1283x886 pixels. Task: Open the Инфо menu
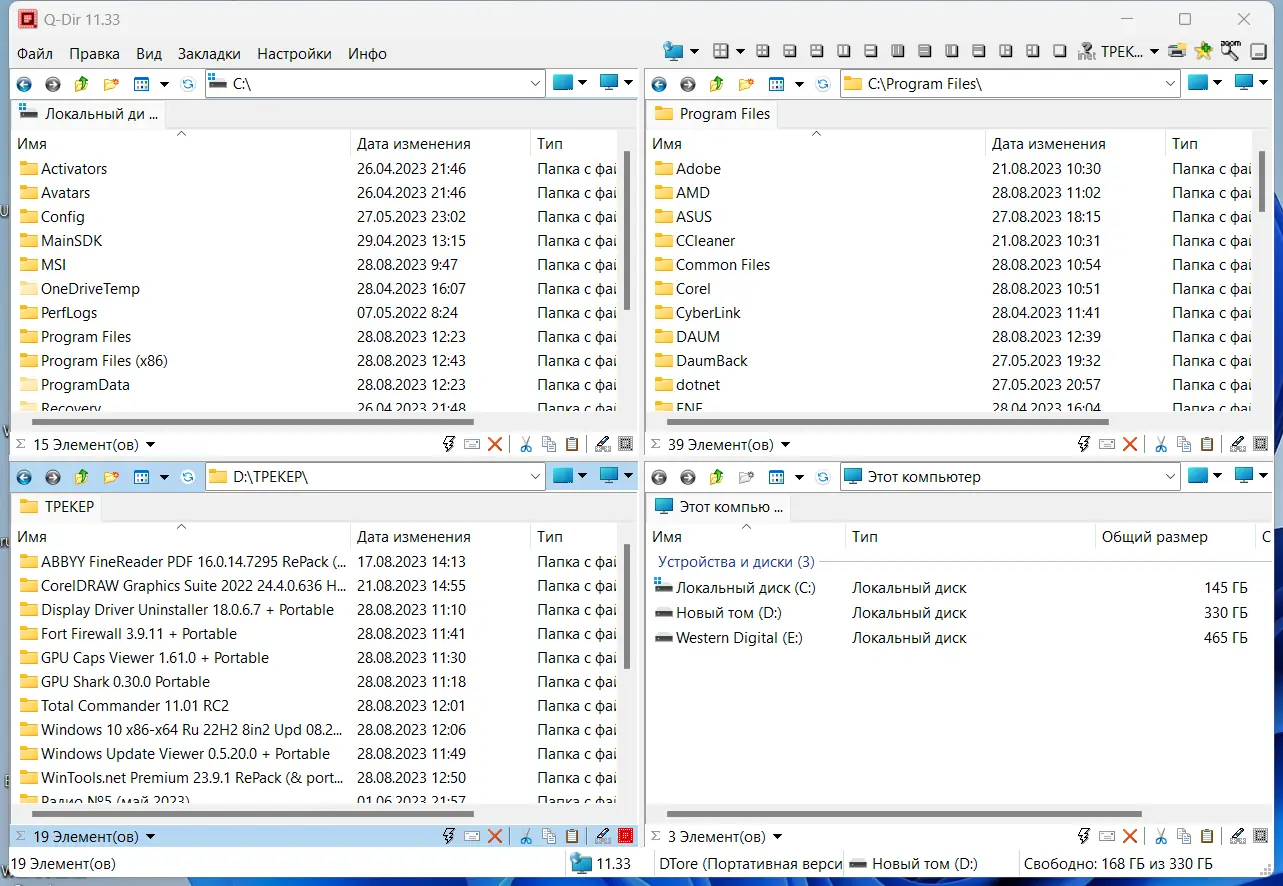tap(367, 54)
